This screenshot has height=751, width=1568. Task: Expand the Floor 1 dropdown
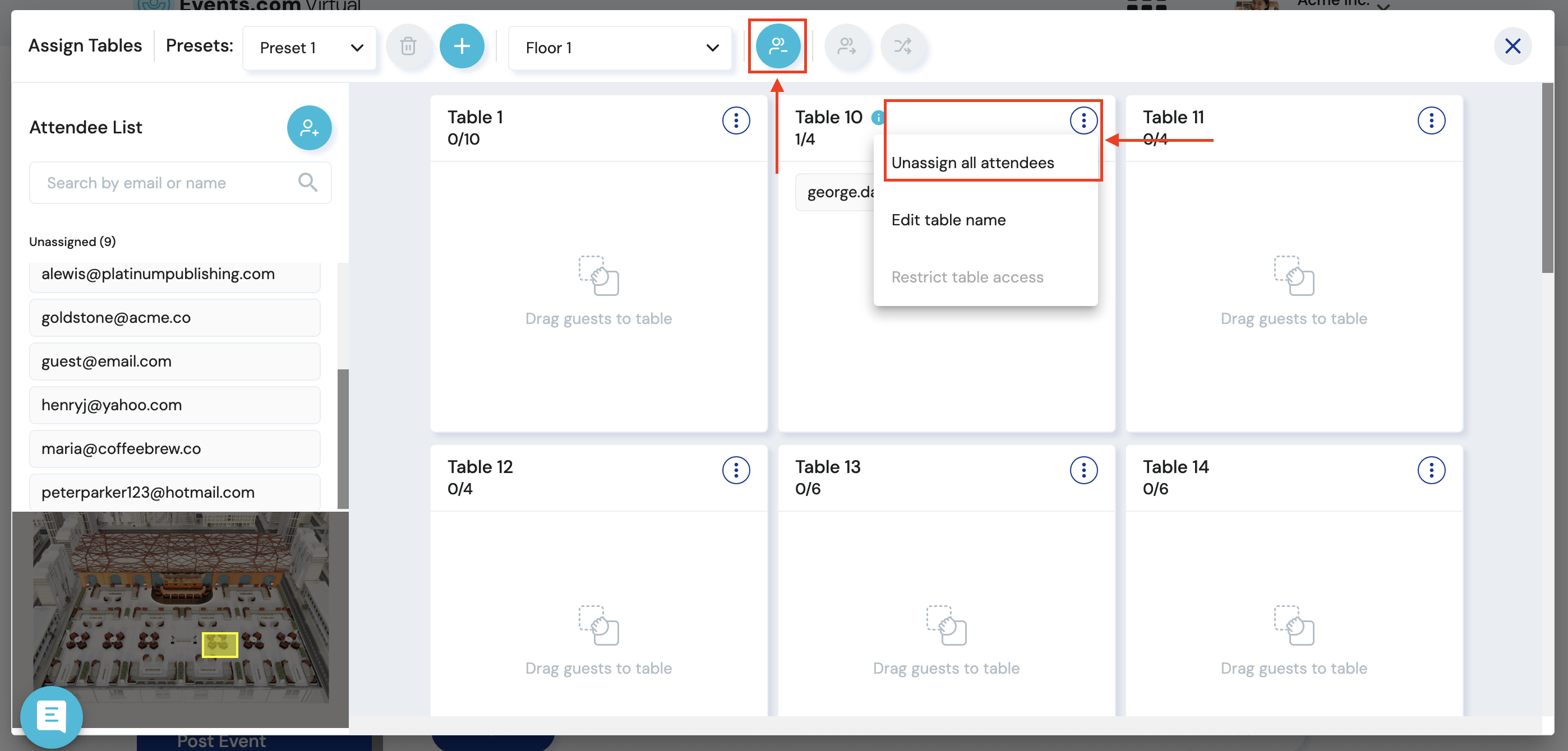pyautogui.click(x=620, y=48)
